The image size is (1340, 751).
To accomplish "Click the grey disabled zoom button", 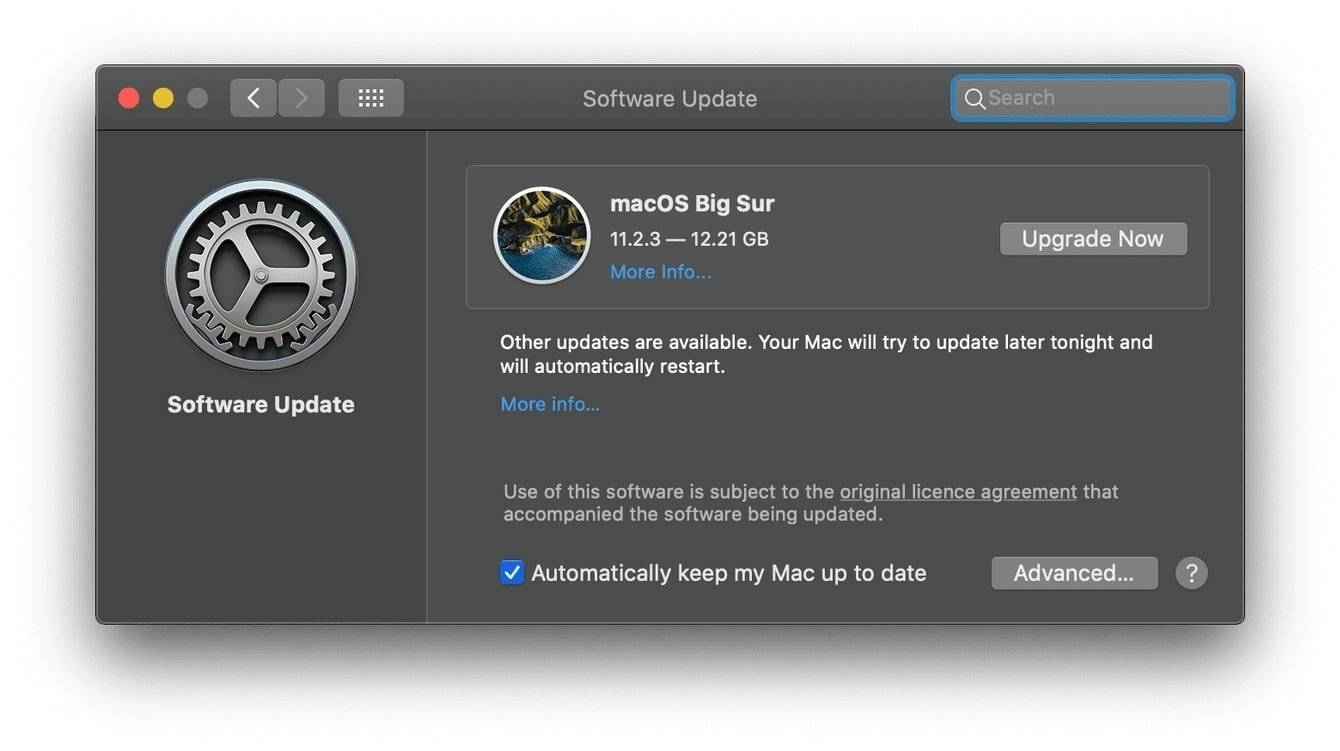I will coord(198,98).
